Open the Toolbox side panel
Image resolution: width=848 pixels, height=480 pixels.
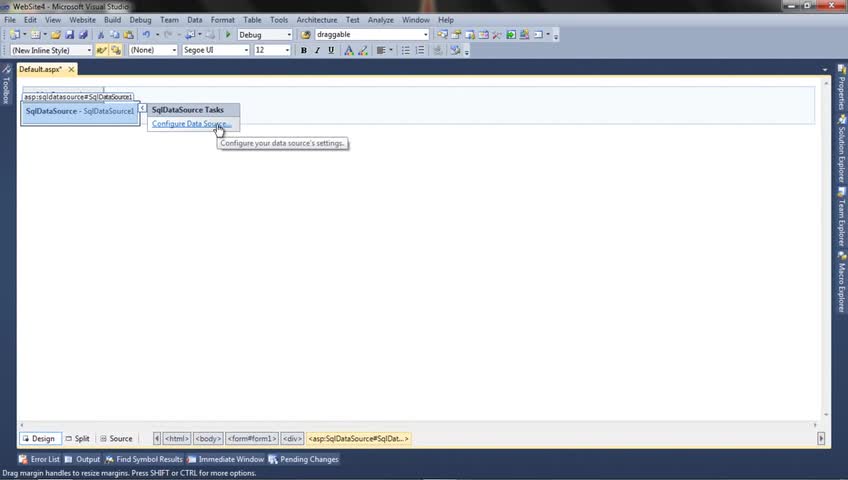(x=6, y=85)
